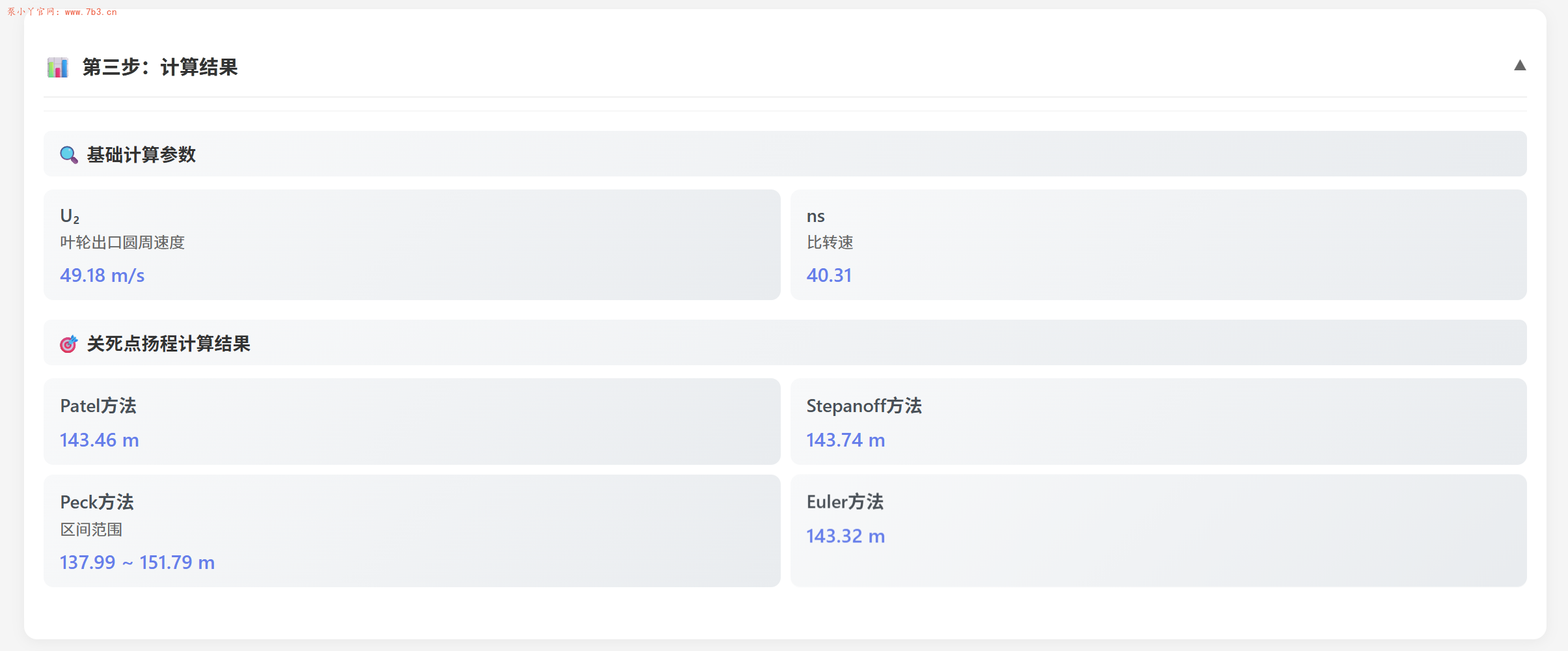Image resolution: width=1568 pixels, height=651 pixels.
Task: Toggle the ns 比转速 parameter card
Action: pyautogui.click(x=1157, y=245)
